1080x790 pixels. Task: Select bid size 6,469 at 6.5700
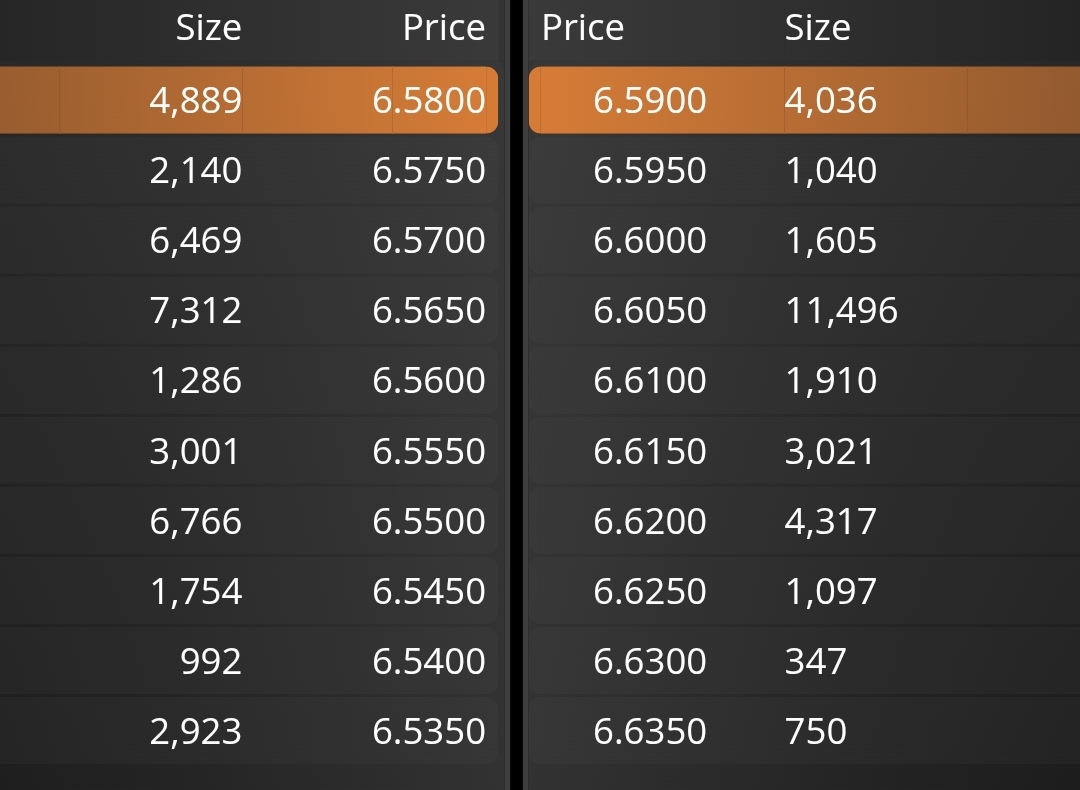click(x=196, y=240)
